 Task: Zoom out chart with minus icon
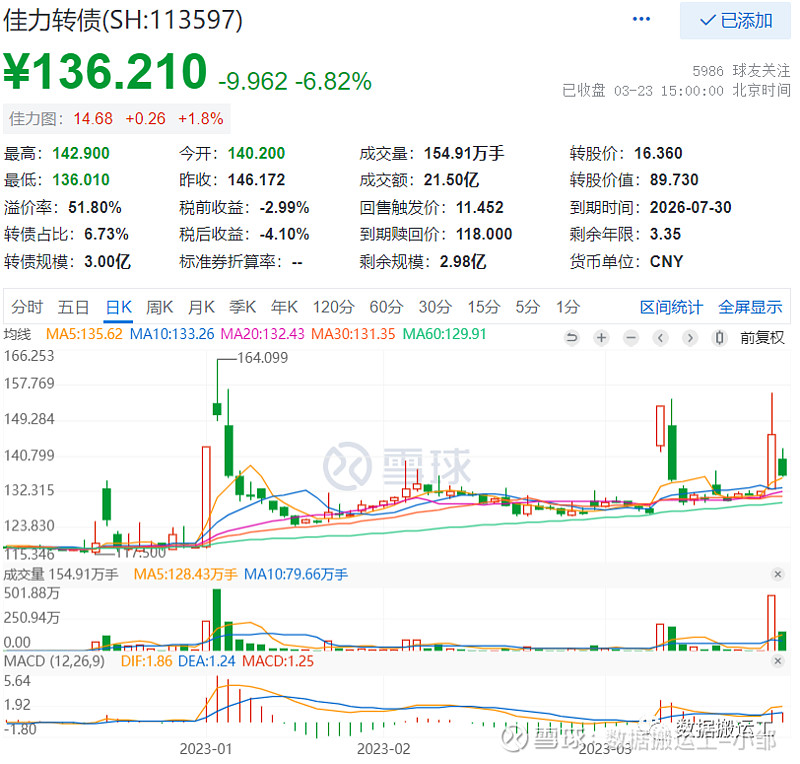point(631,337)
